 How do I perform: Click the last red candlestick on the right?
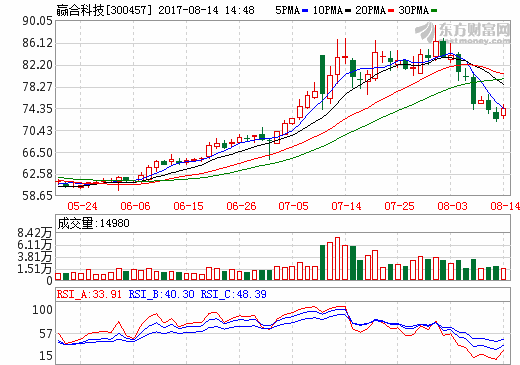click(x=503, y=112)
